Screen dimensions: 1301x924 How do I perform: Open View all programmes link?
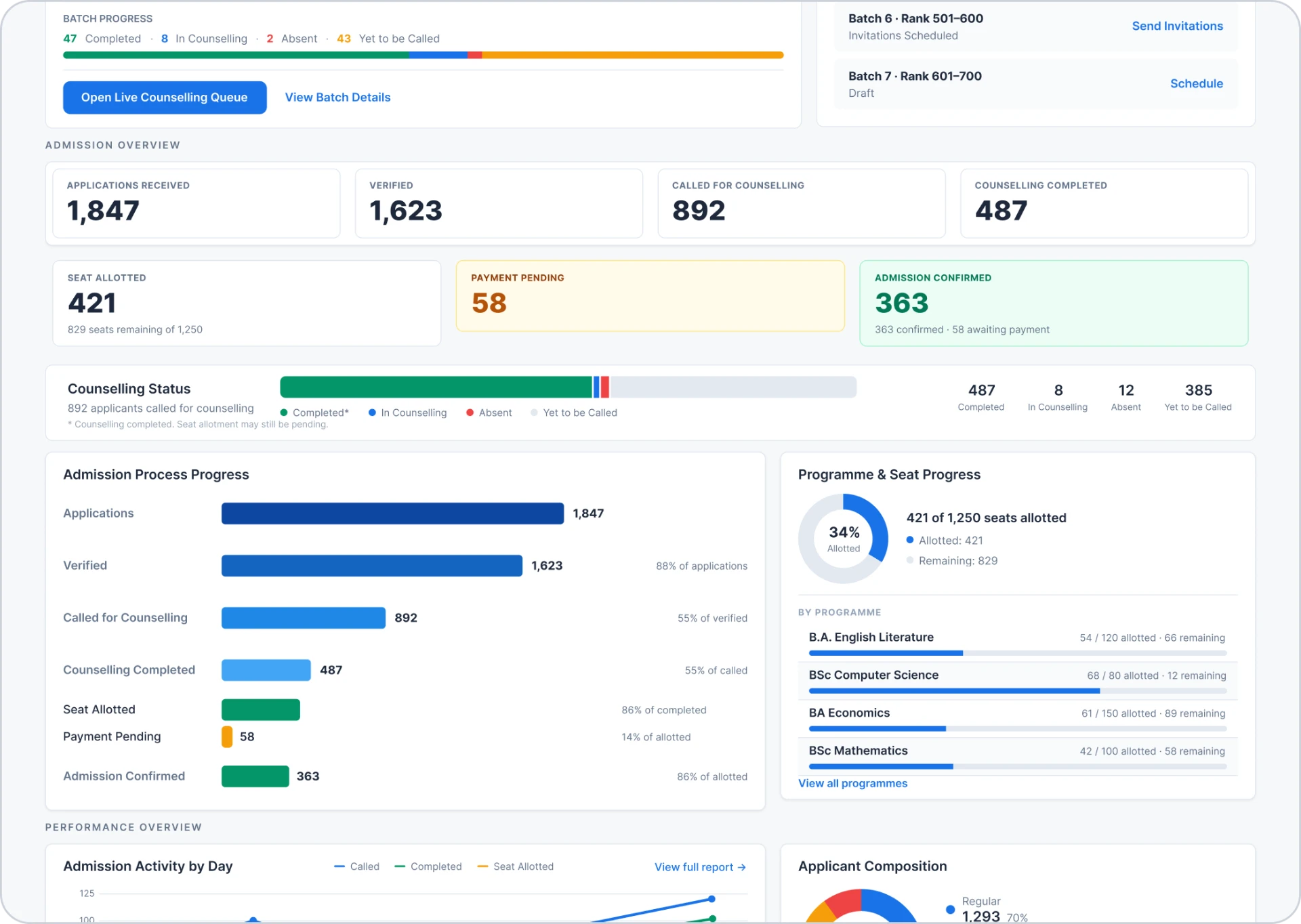(852, 783)
